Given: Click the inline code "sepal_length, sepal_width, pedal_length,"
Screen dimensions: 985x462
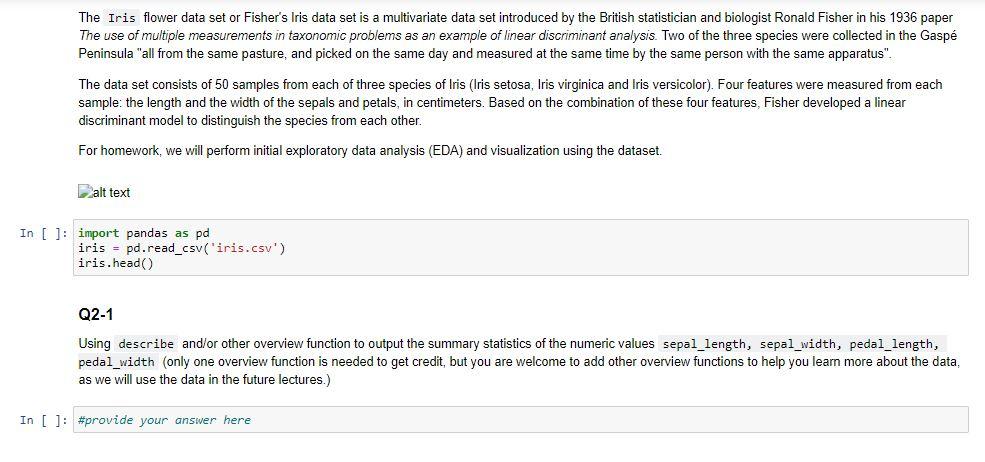Looking at the screenshot, I should (x=800, y=344).
